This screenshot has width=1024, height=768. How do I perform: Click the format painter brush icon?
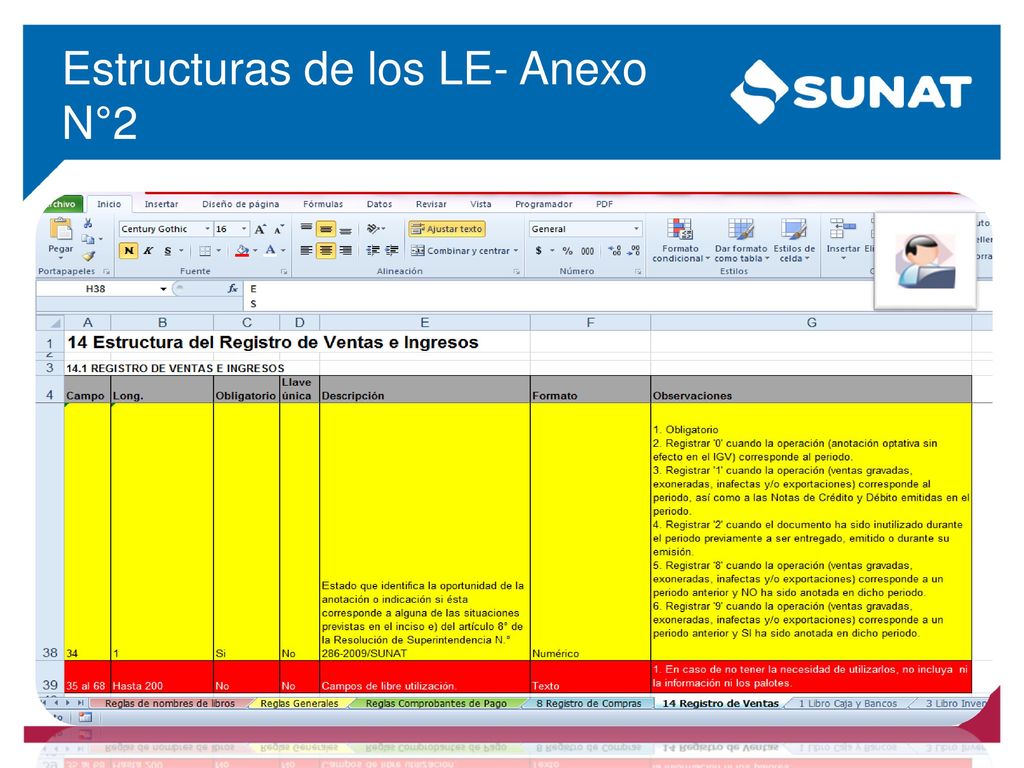tap(88, 256)
